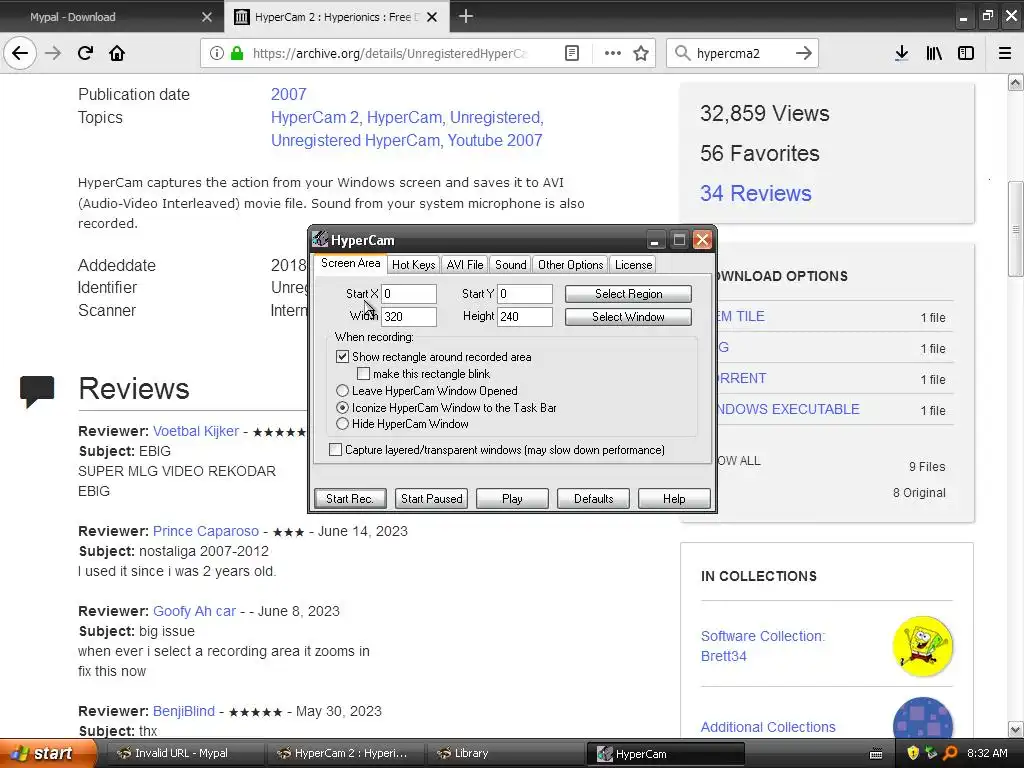Click the search go arrow button
Viewport: 1024px width, 768px height.
pyautogui.click(x=803, y=53)
